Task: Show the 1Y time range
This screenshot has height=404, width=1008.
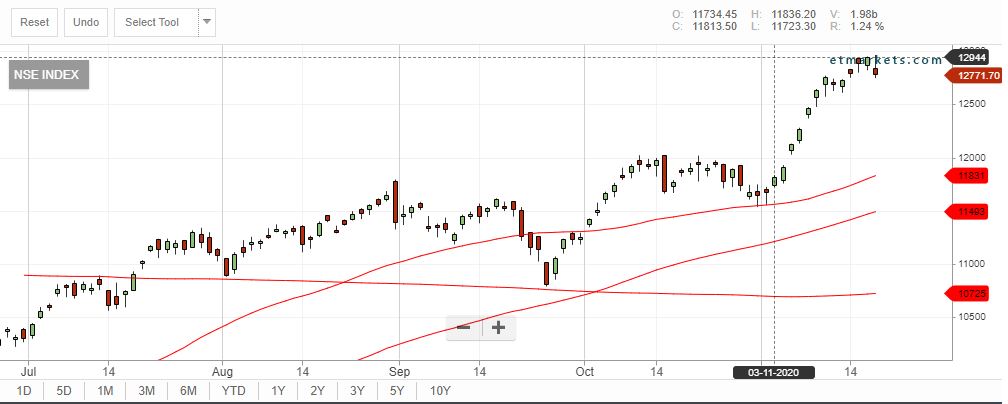Action: [x=278, y=391]
